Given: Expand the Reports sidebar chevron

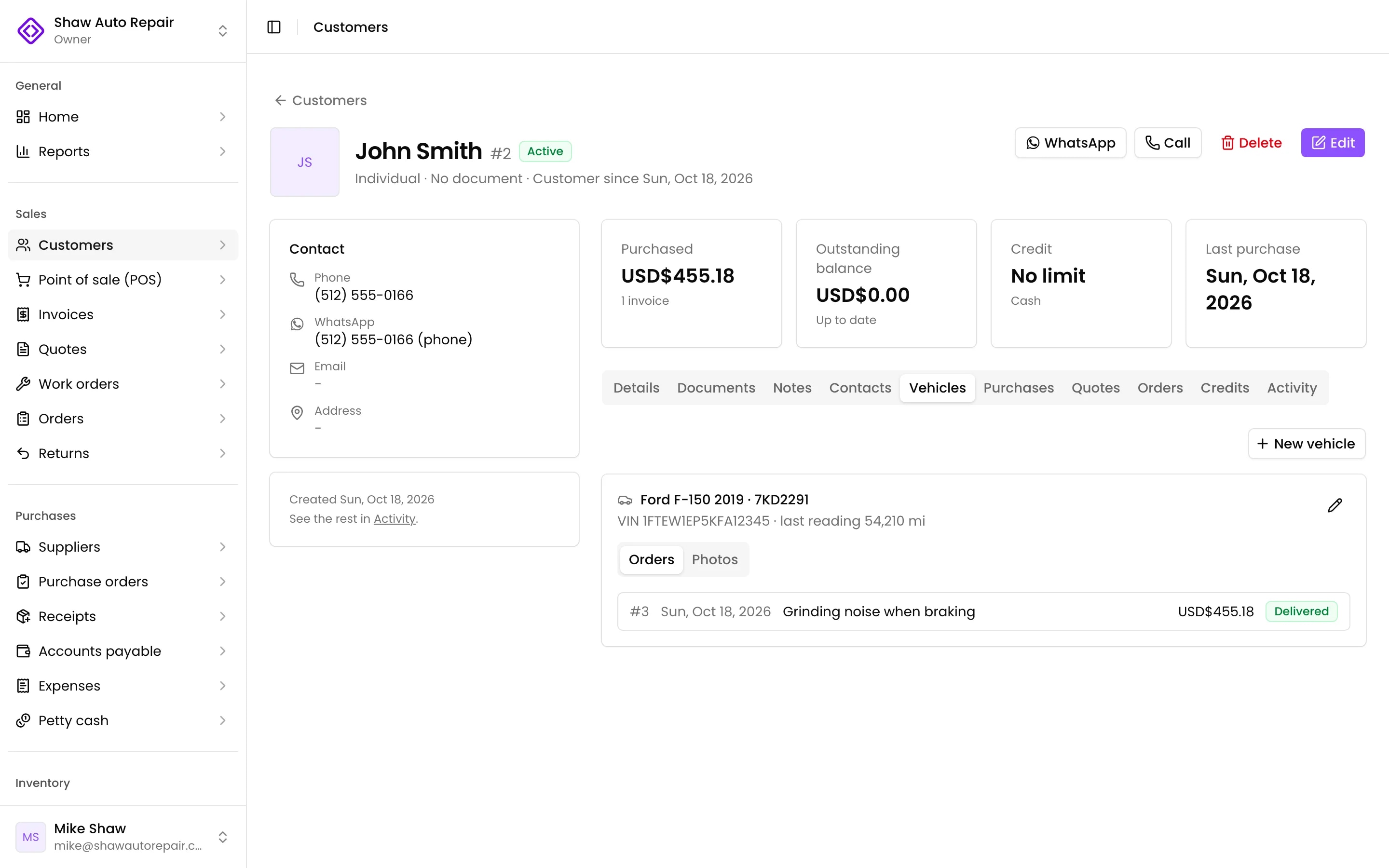Looking at the screenshot, I should [223, 151].
